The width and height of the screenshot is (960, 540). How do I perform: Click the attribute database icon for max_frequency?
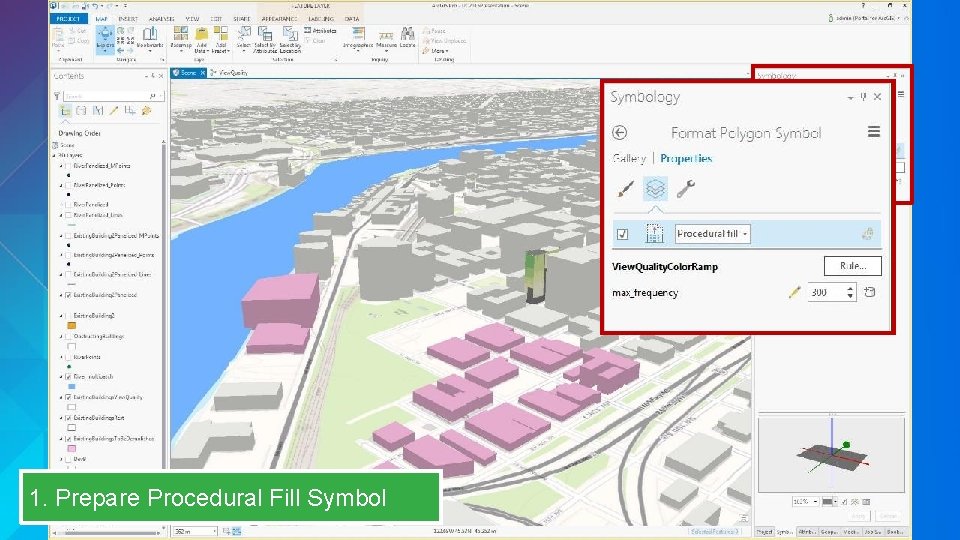(x=869, y=292)
